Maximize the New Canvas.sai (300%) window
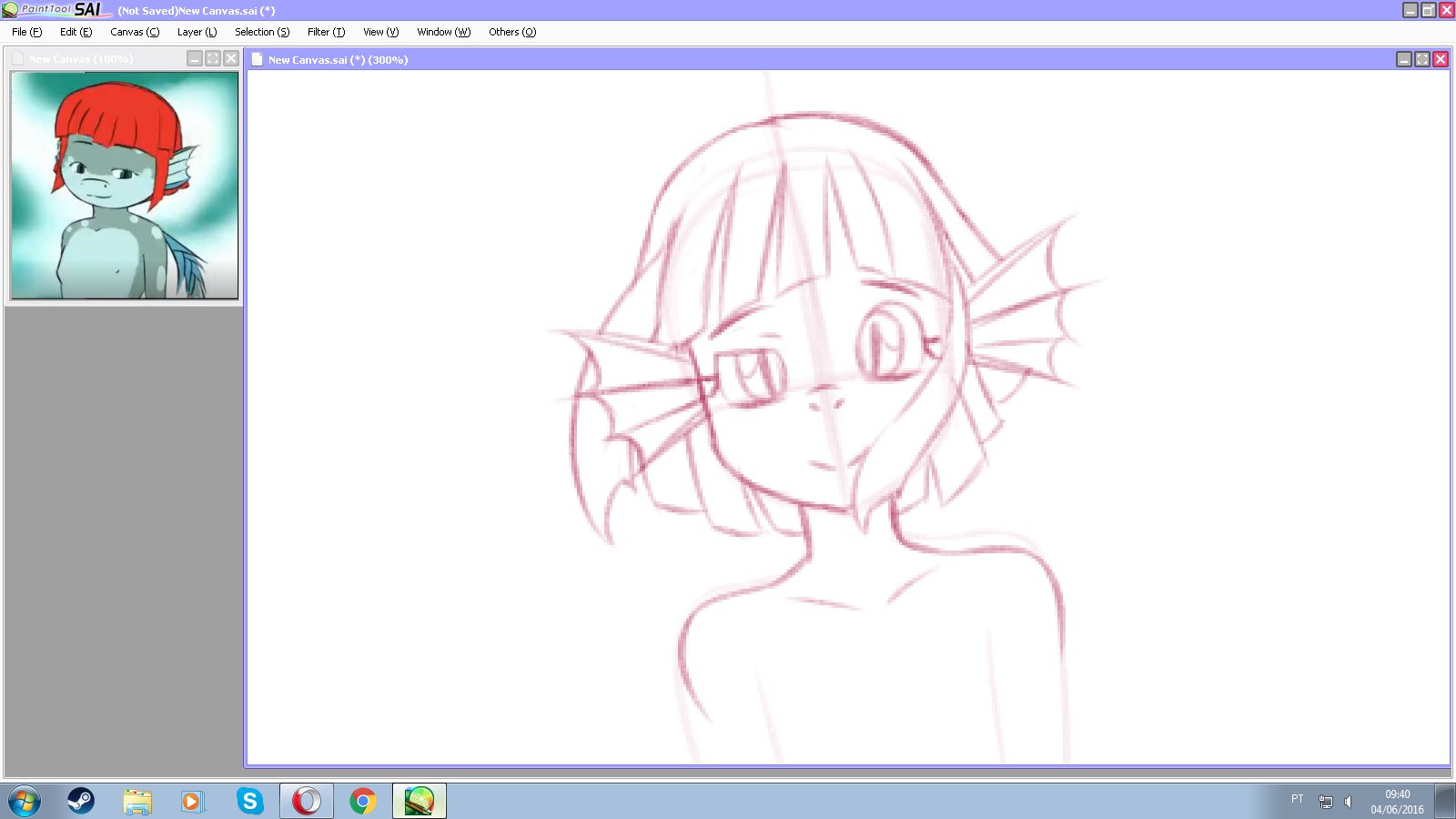The image size is (1456, 819). click(x=1422, y=59)
